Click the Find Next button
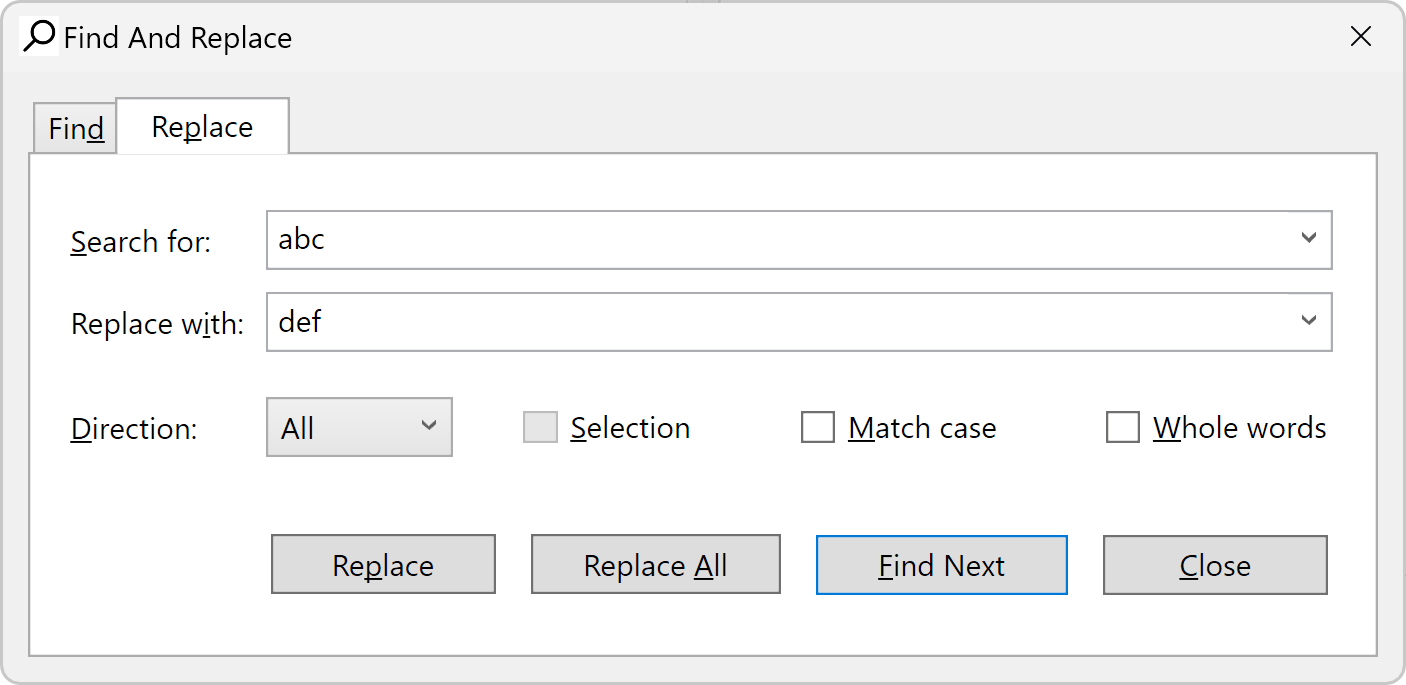 [942, 565]
